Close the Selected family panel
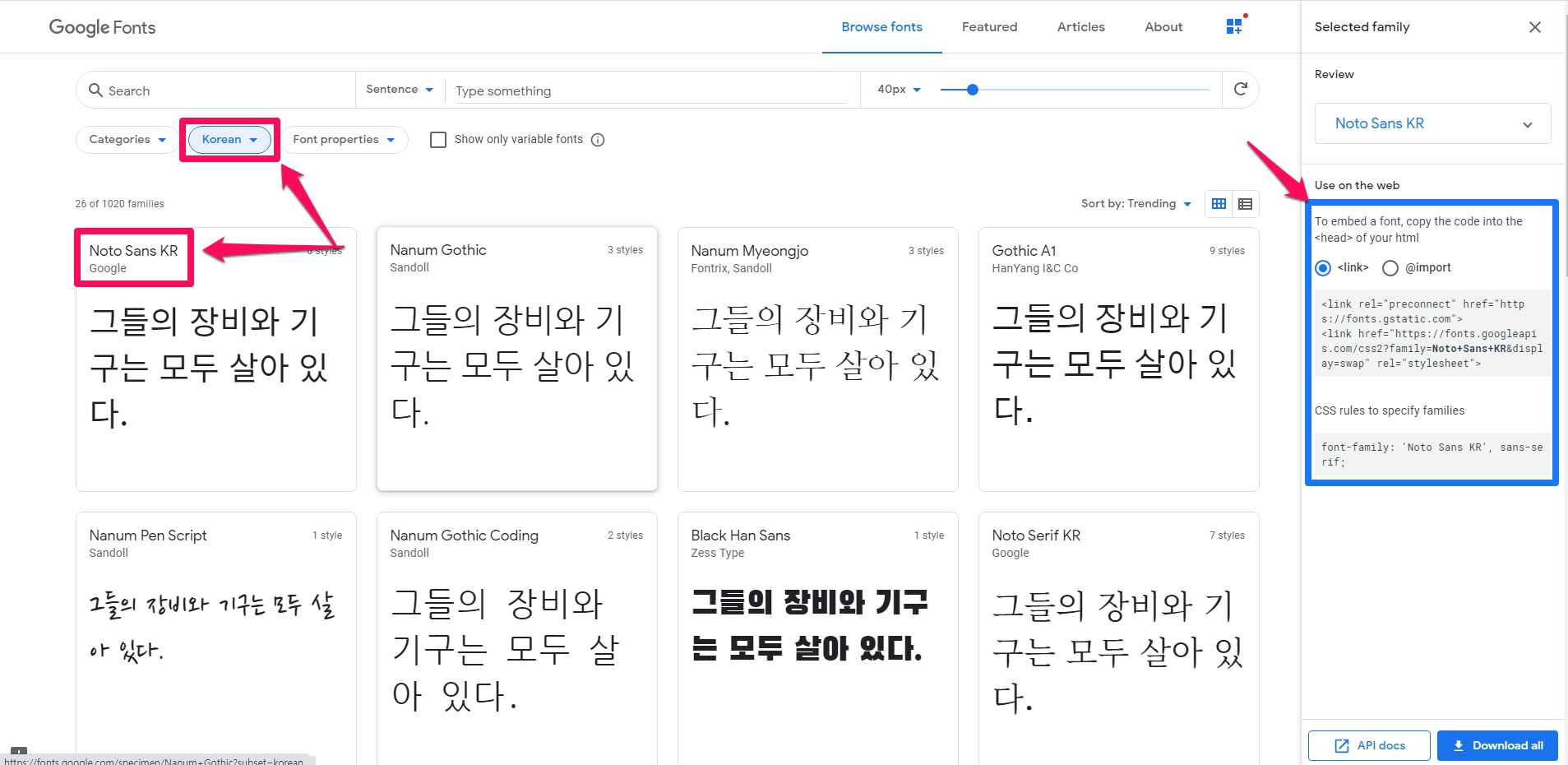This screenshot has width=1568, height=765. 1534,27
